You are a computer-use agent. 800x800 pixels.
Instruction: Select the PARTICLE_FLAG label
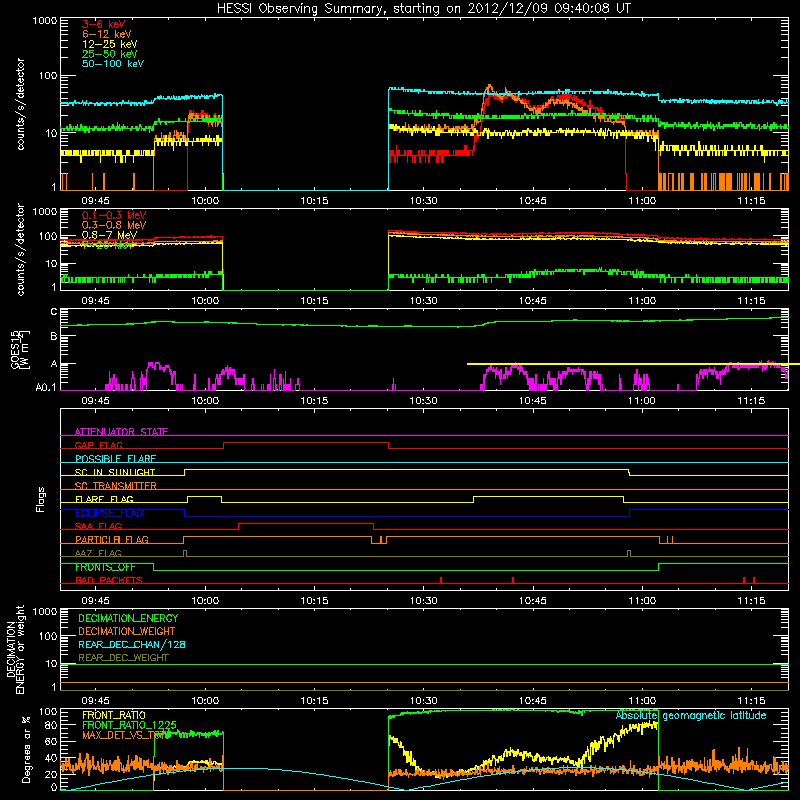click(x=112, y=539)
